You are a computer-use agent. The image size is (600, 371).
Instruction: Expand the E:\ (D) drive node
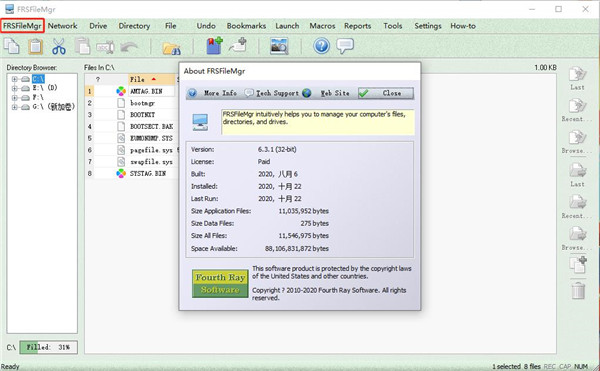pyautogui.click(x=15, y=88)
